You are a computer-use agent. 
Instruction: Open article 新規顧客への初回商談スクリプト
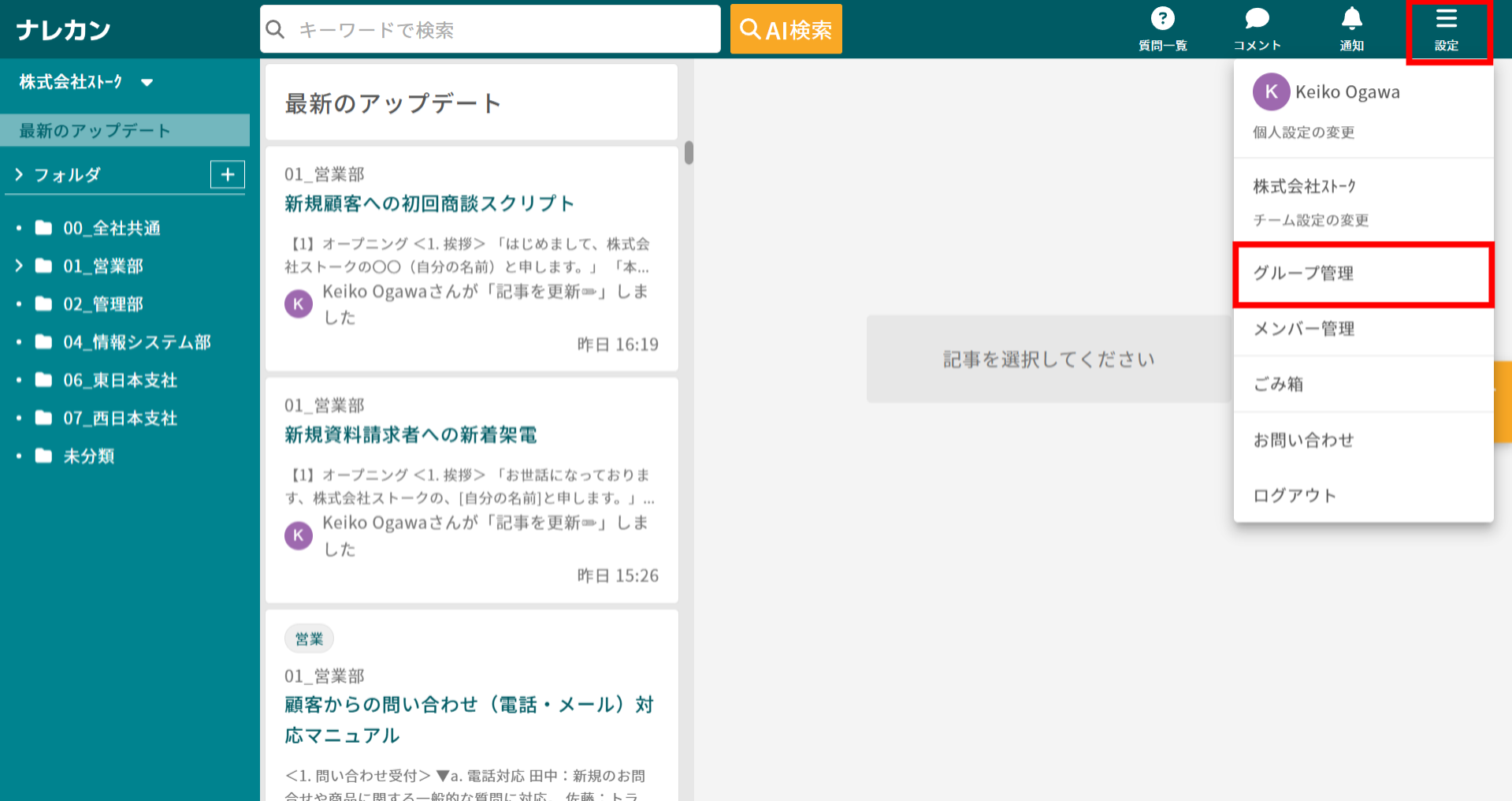tap(429, 203)
